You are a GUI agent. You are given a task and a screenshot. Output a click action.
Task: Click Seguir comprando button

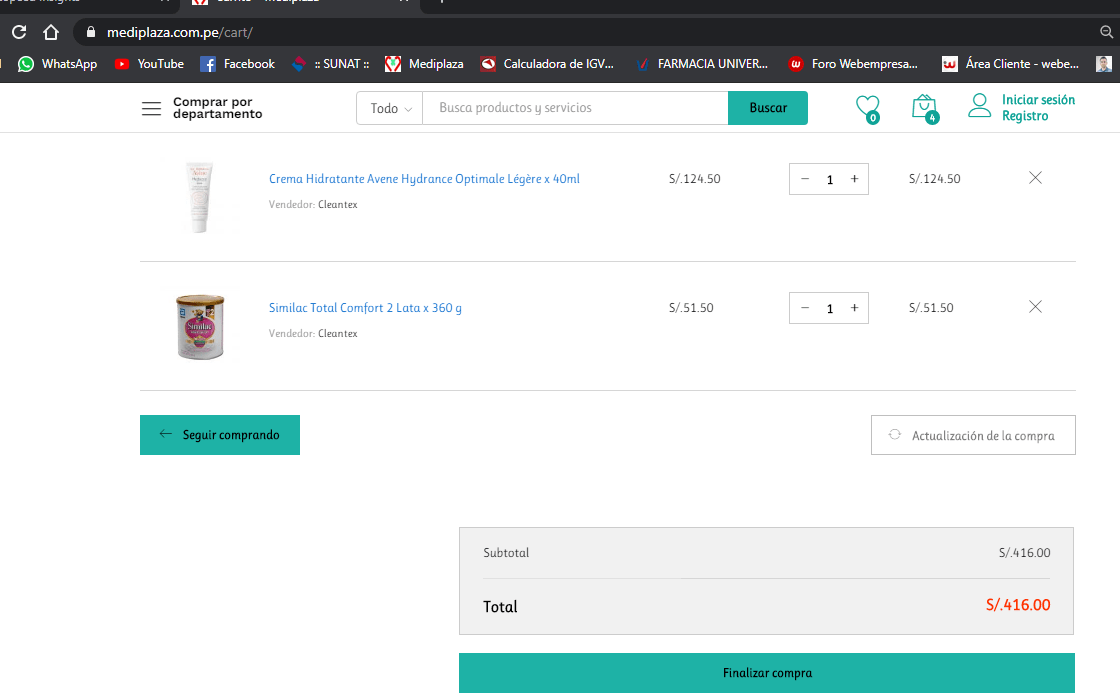coord(220,435)
